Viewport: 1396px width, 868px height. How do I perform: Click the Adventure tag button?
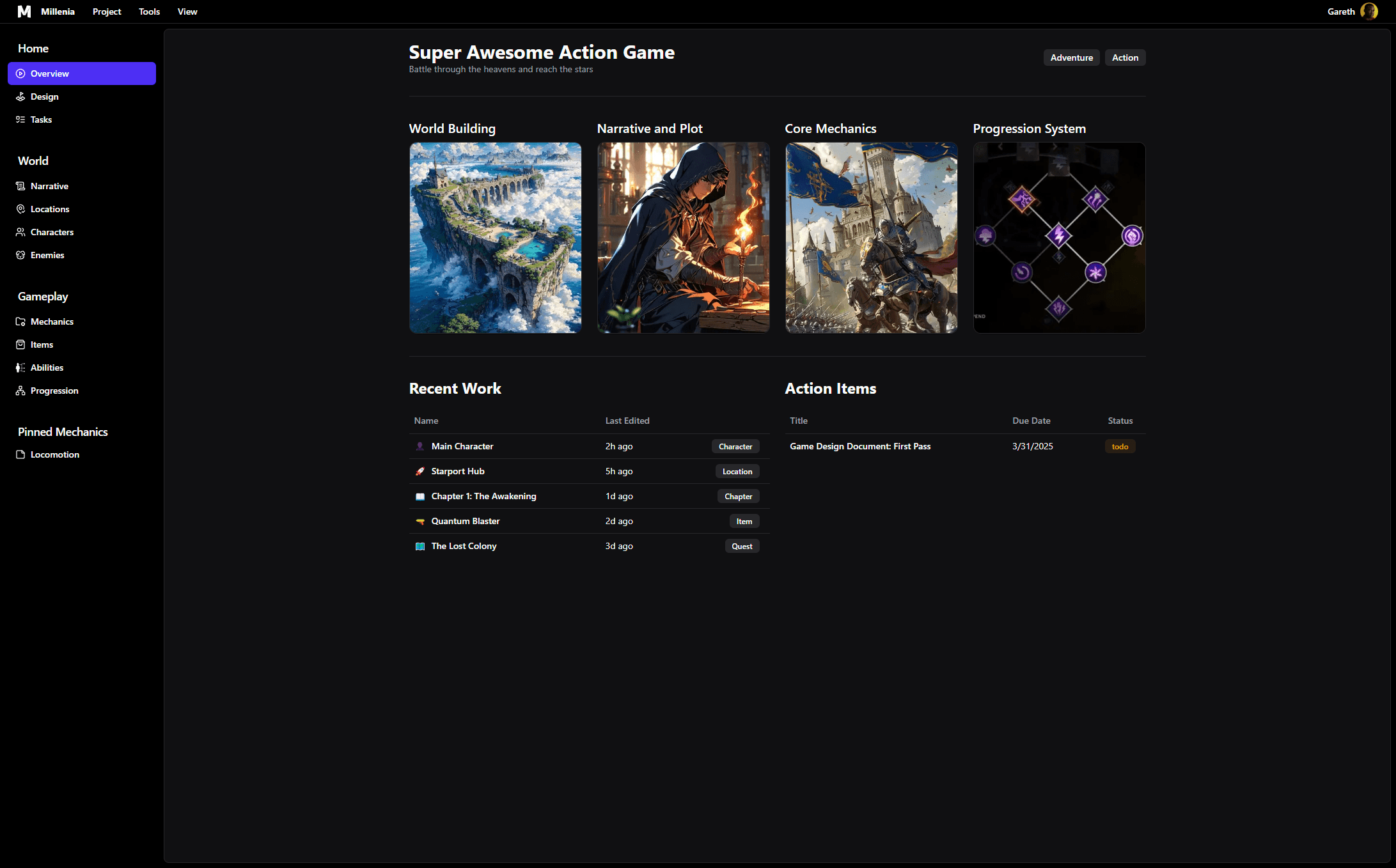tap(1071, 58)
